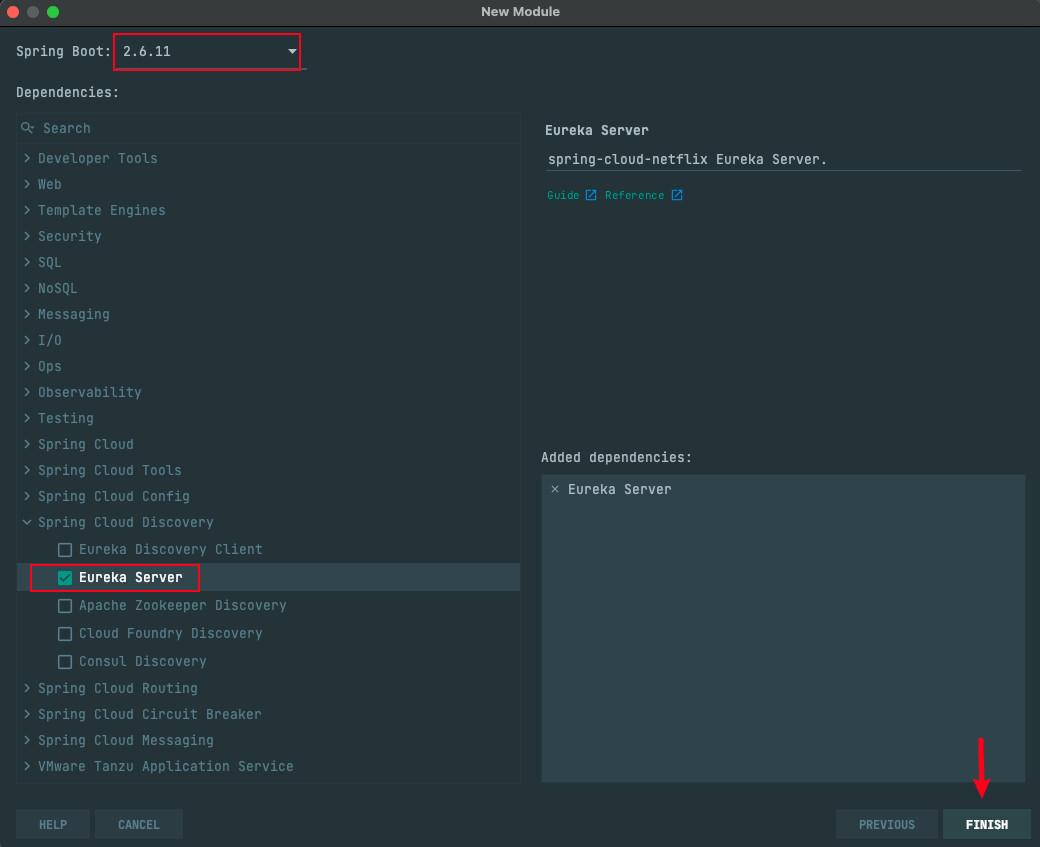1040x847 pixels.
Task: Expand the NoSQL category
Action: click(x=27, y=288)
